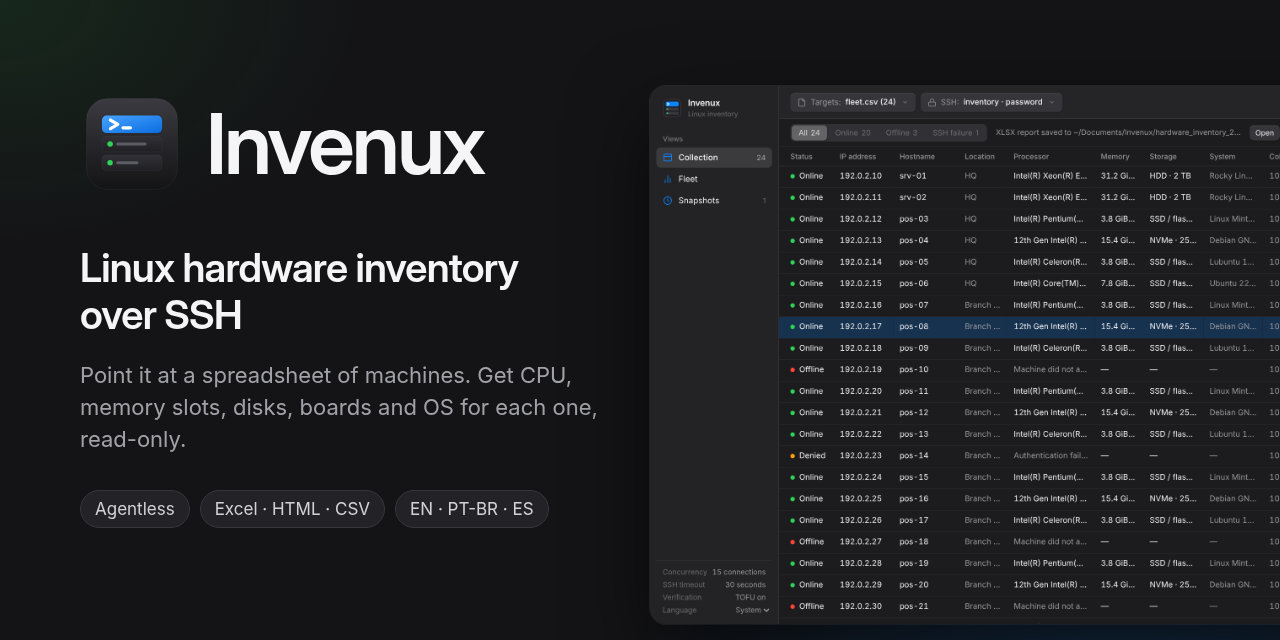The width and height of the screenshot is (1280, 640).
Task: Click the Storage column header
Action: [1163, 156]
